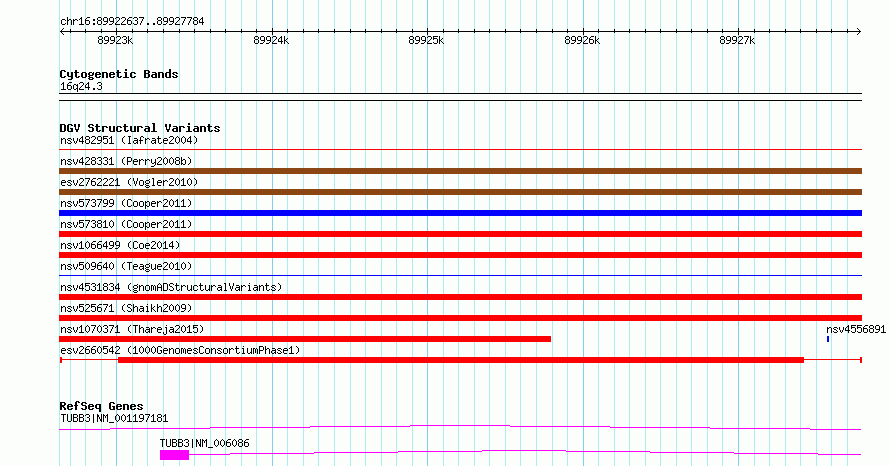Image resolution: width=890 pixels, height=466 pixels.
Task: Select the Cytogenetic Bands track title
Action: coord(119,74)
